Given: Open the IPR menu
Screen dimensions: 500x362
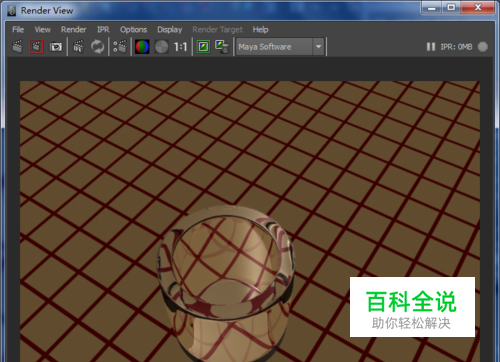Looking at the screenshot, I should 103,30.
